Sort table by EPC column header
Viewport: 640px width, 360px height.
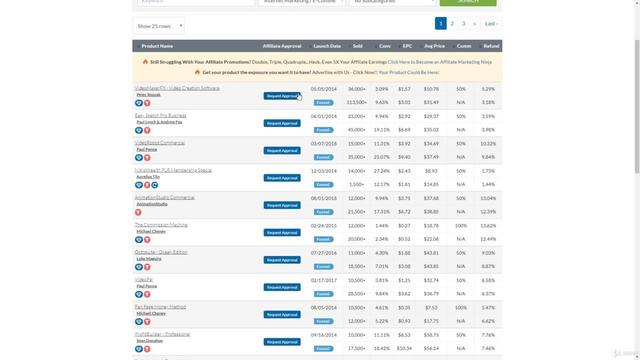click(x=407, y=46)
